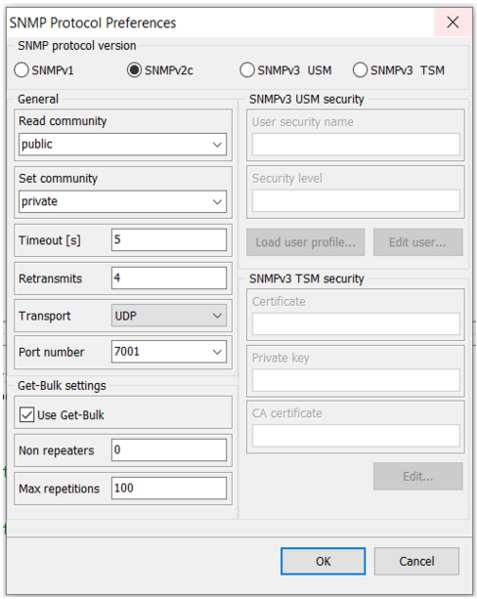Click the Cancel button
This screenshot has width=477, height=599.
(417, 561)
